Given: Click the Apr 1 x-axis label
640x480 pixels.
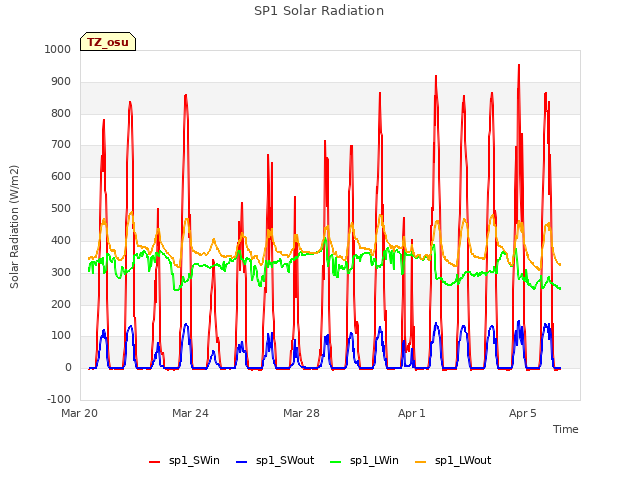Looking at the screenshot, I should [412, 413].
